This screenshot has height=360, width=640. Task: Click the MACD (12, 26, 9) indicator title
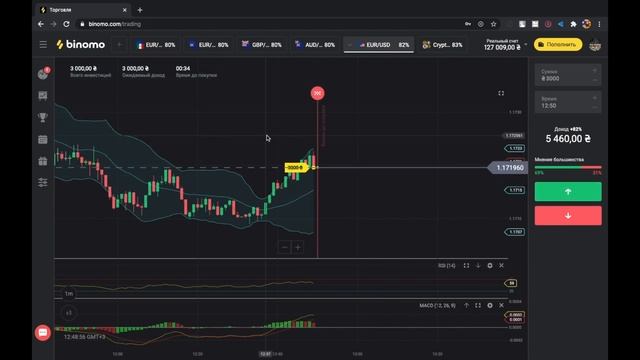pos(437,305)
